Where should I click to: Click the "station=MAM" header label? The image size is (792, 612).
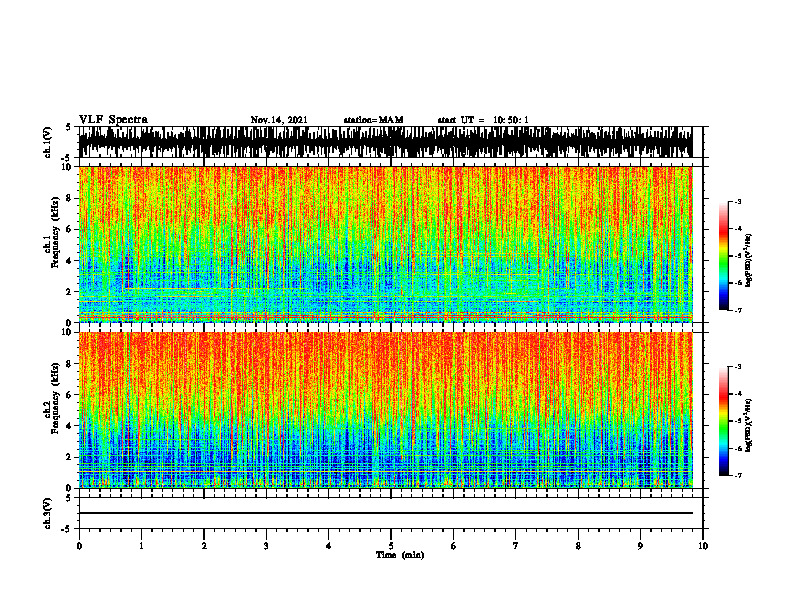[x=373, y=120]
